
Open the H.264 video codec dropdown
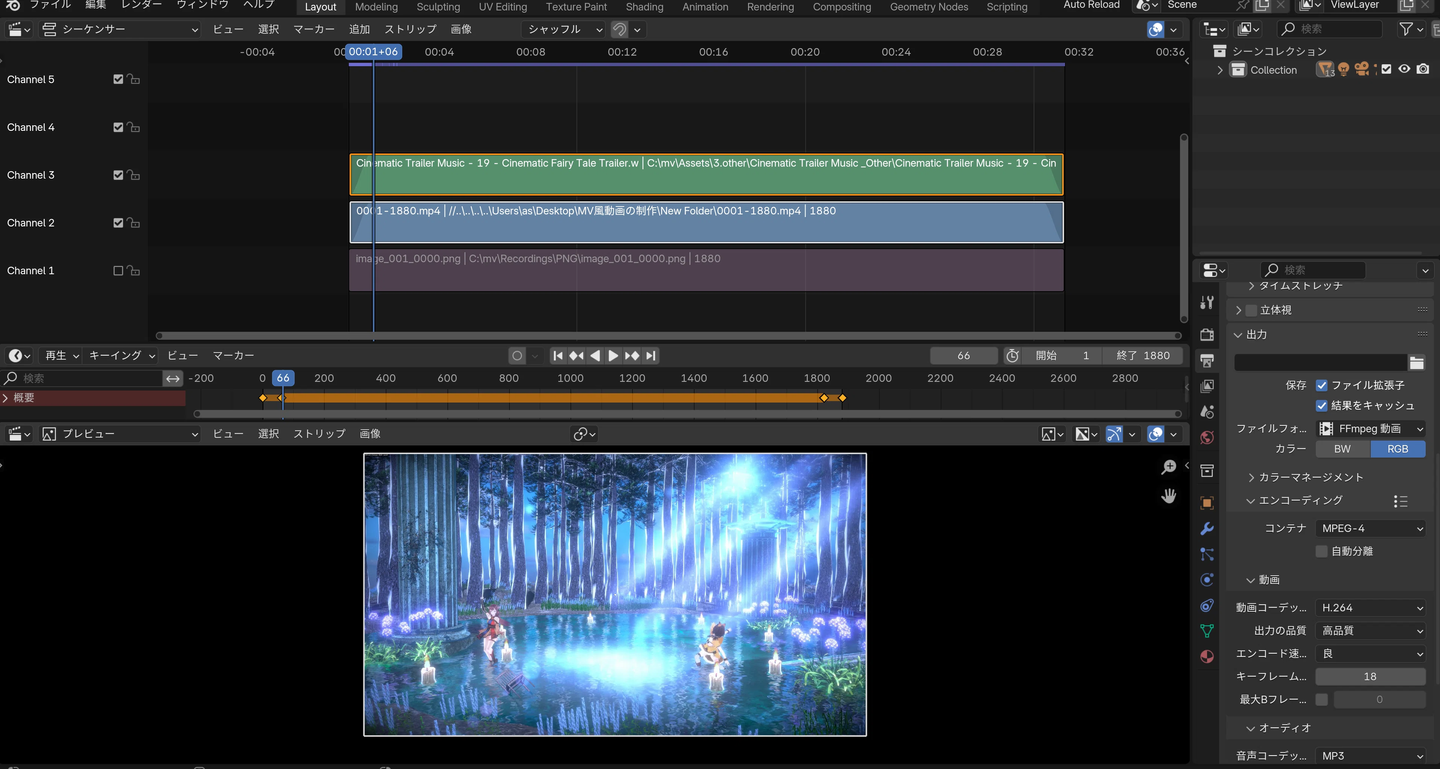1370,608
